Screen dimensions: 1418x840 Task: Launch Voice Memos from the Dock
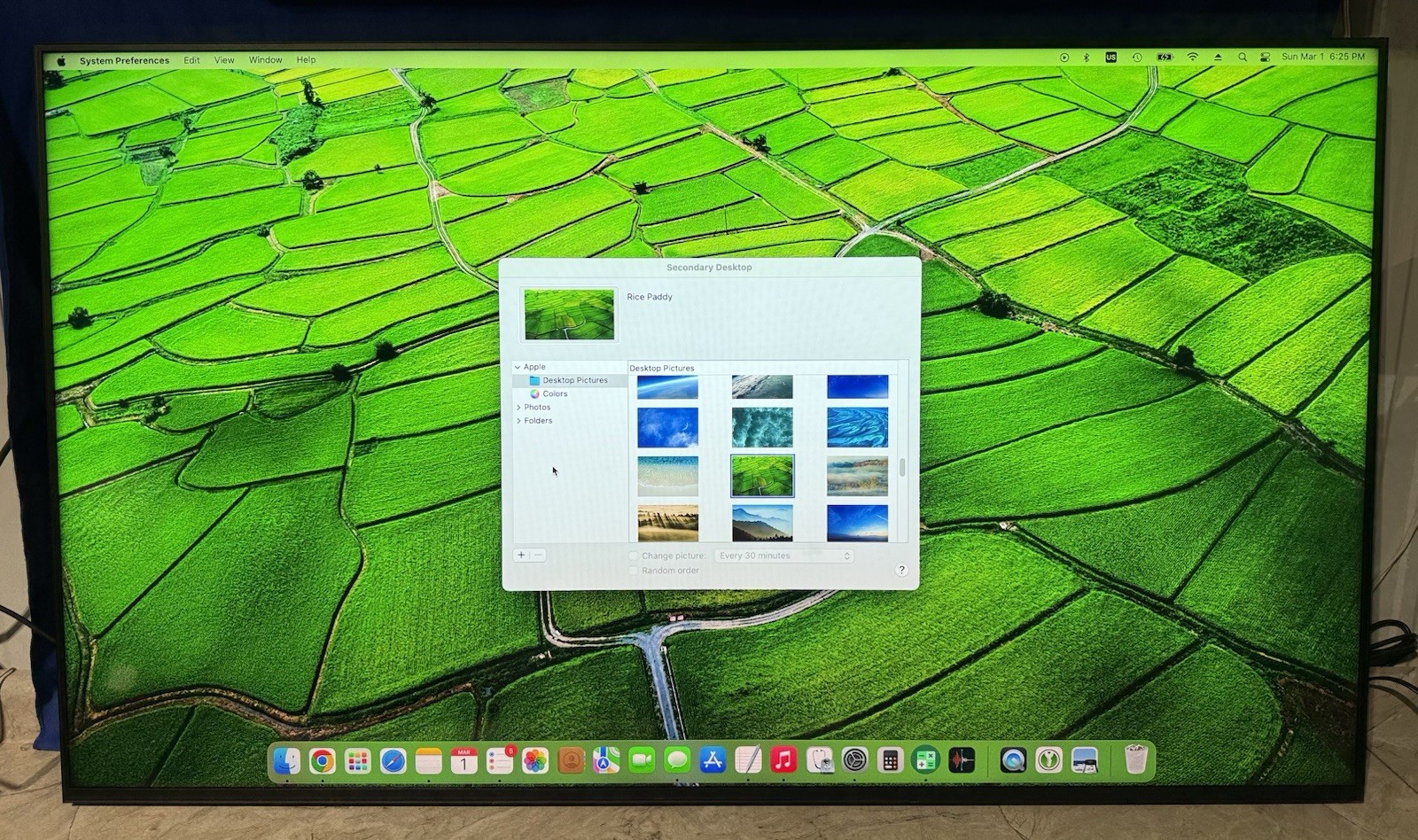962,760
